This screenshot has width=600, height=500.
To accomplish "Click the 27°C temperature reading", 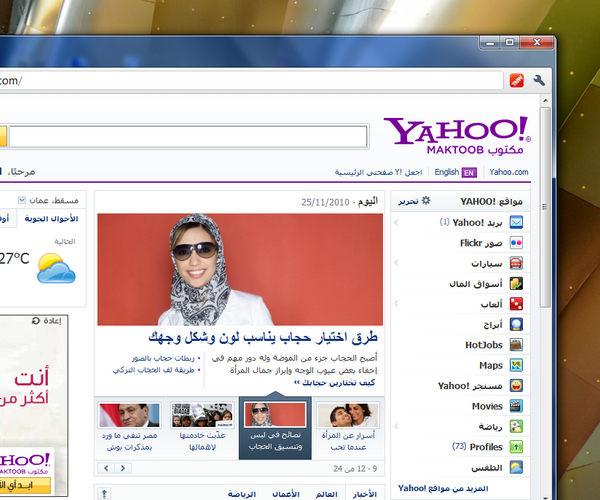I will [15, 259].
